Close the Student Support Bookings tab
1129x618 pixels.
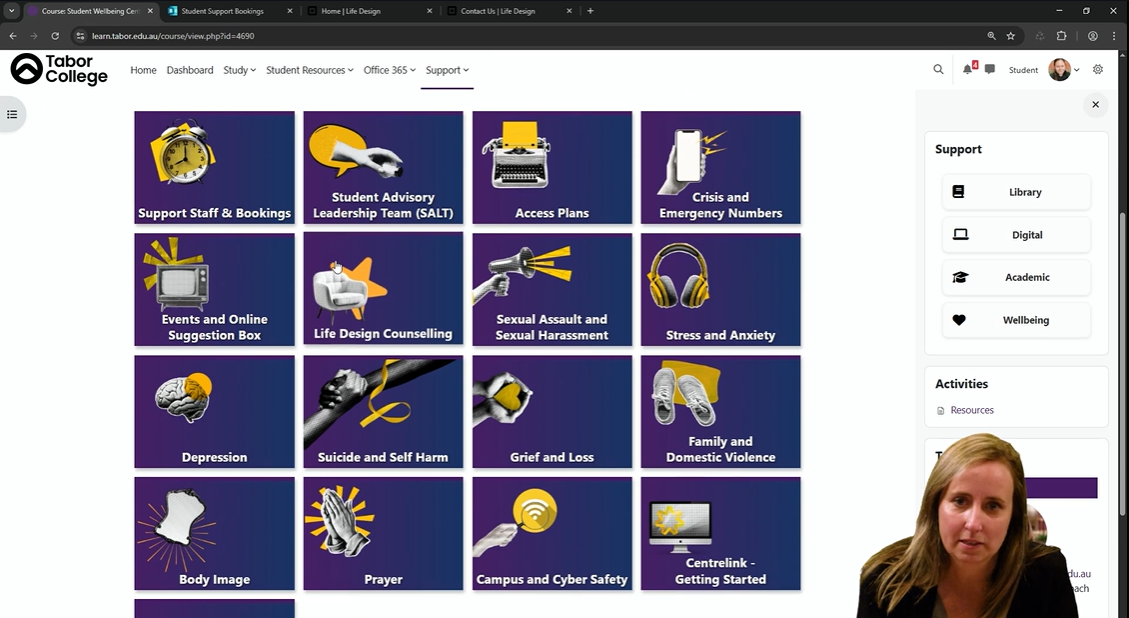[x=289, y=11]
